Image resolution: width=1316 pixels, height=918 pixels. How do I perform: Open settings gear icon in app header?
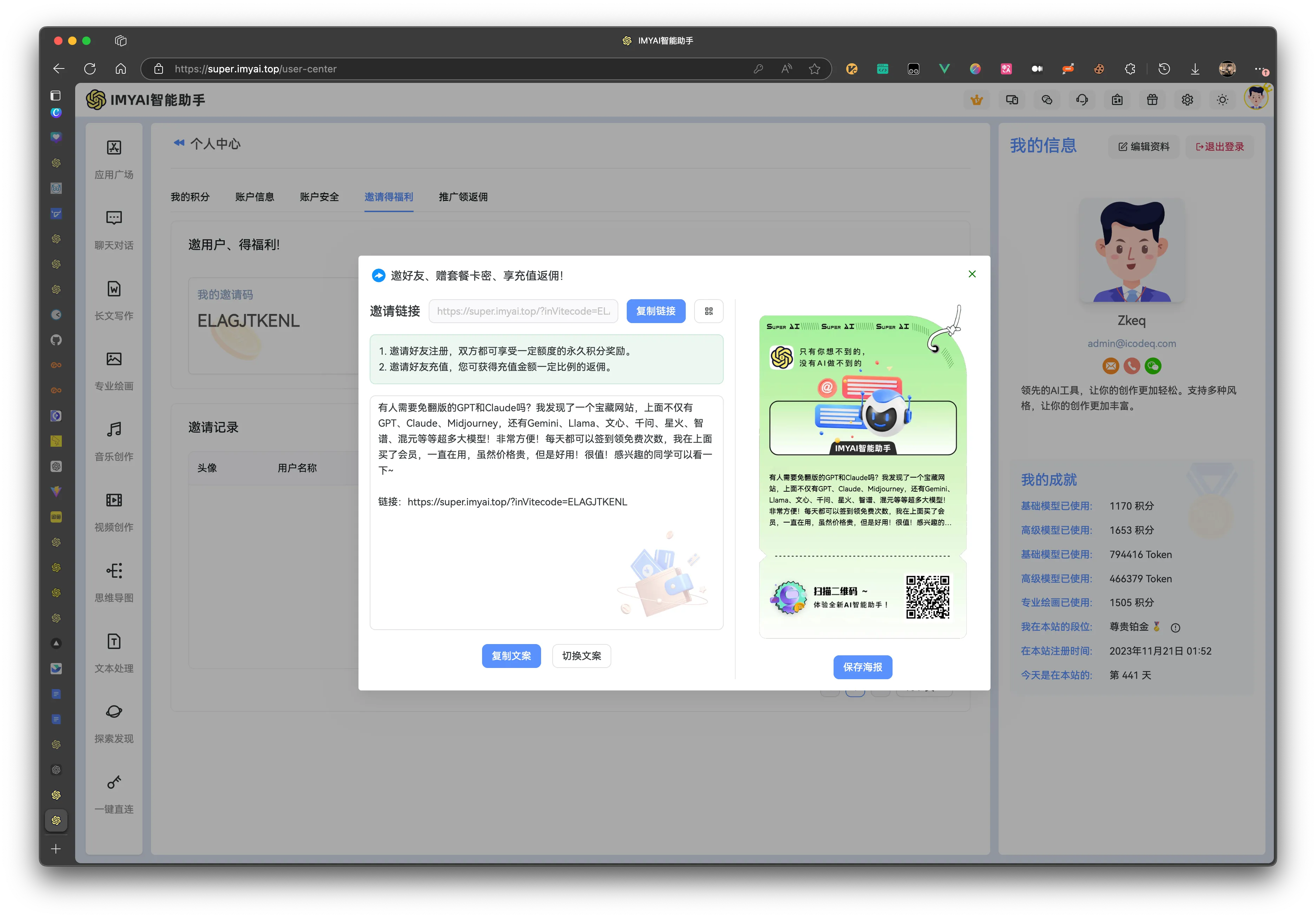coord(1187,100)
